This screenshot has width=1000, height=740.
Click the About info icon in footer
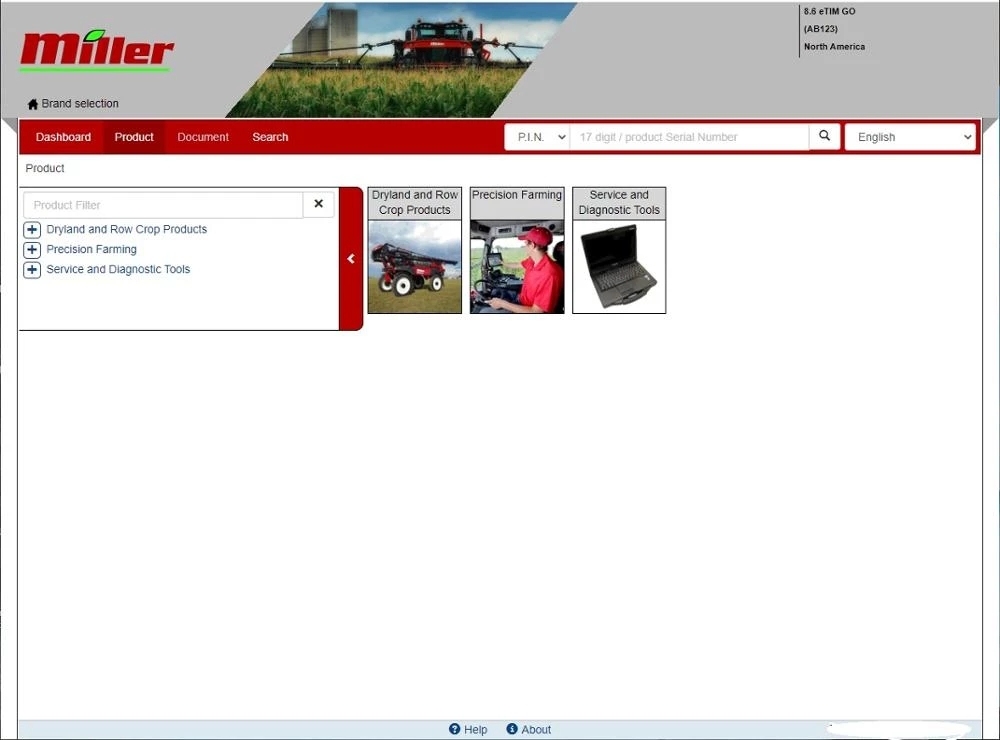pyautogui.click(x=513, y=729)
